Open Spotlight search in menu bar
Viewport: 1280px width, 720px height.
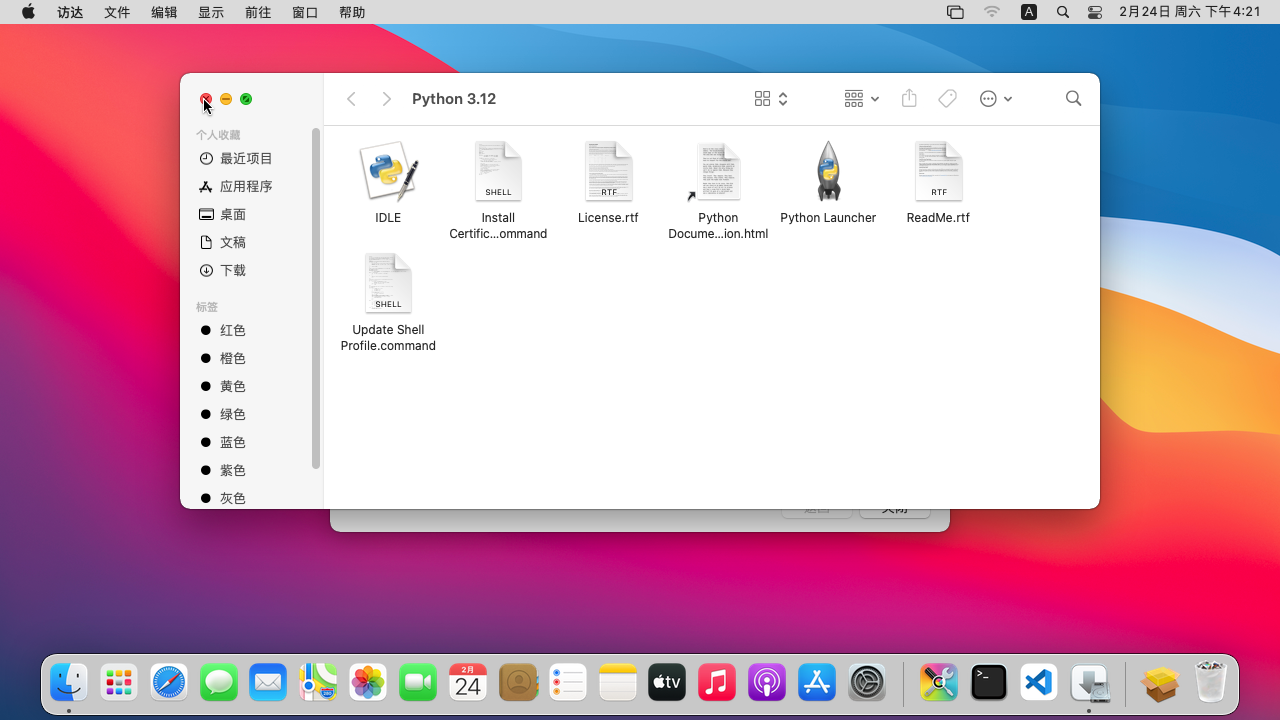[x=1063, y=12]
